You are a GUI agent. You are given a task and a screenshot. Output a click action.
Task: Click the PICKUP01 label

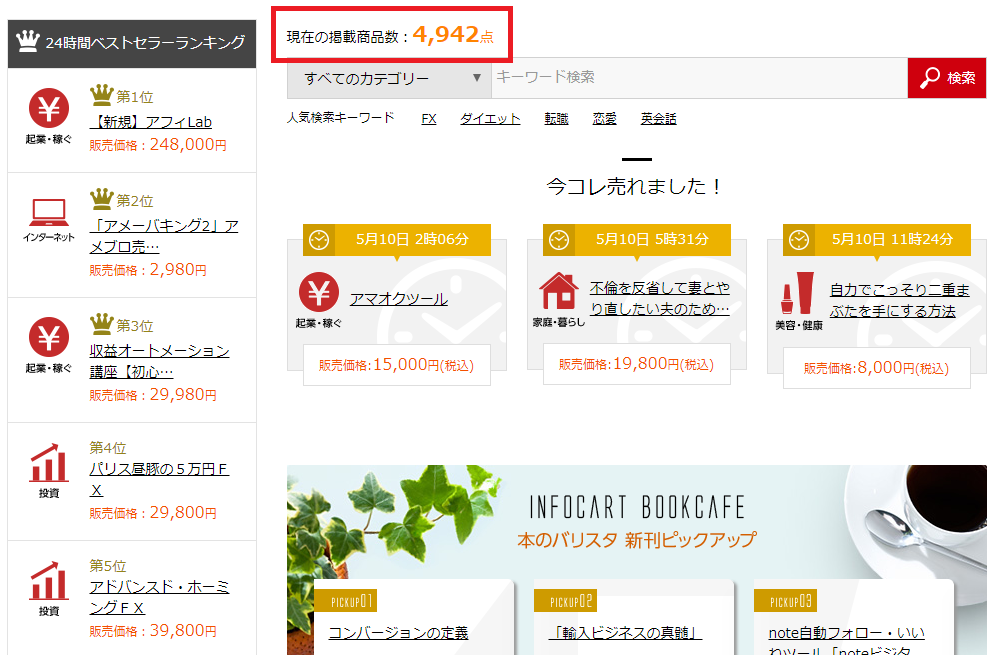pyautogui.click(x=346, y=601)
